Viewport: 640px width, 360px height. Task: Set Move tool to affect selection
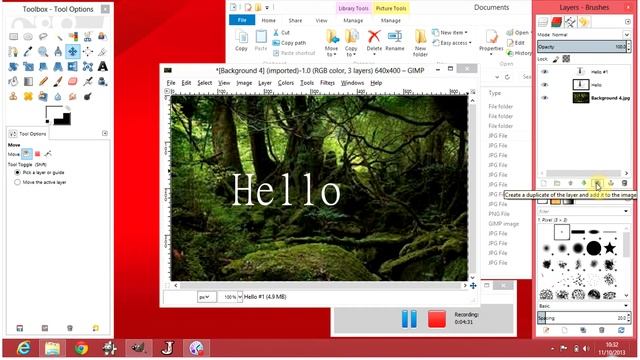[38, 154]
